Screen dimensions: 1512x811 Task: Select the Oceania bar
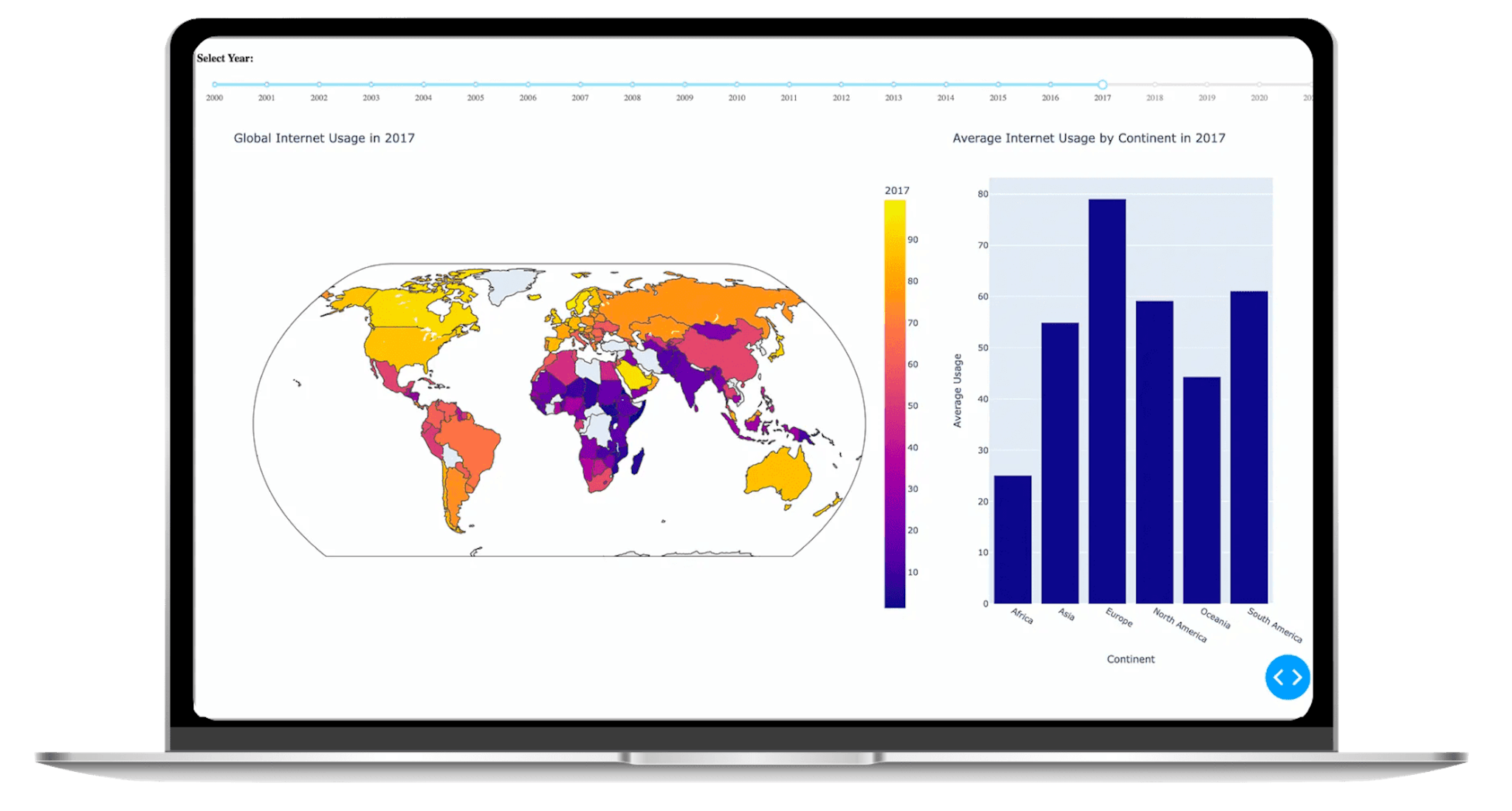pos(1201,490)
